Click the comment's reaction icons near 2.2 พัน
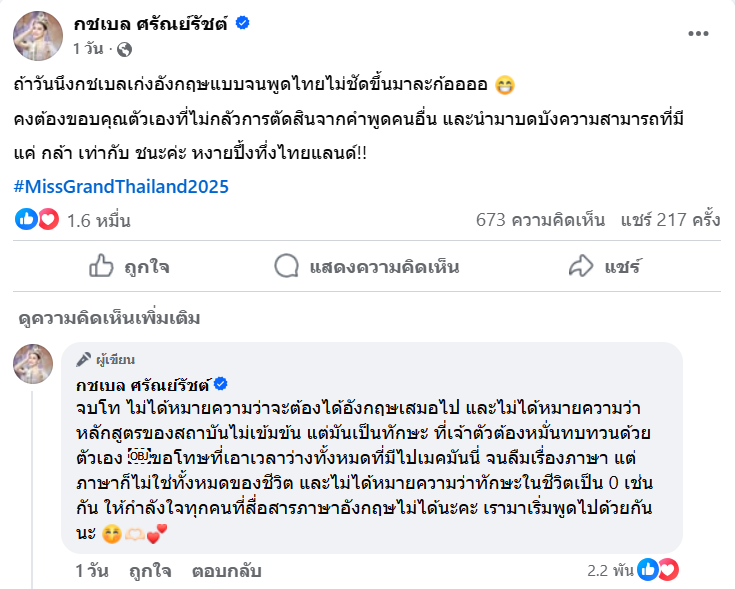 (658, 569)
